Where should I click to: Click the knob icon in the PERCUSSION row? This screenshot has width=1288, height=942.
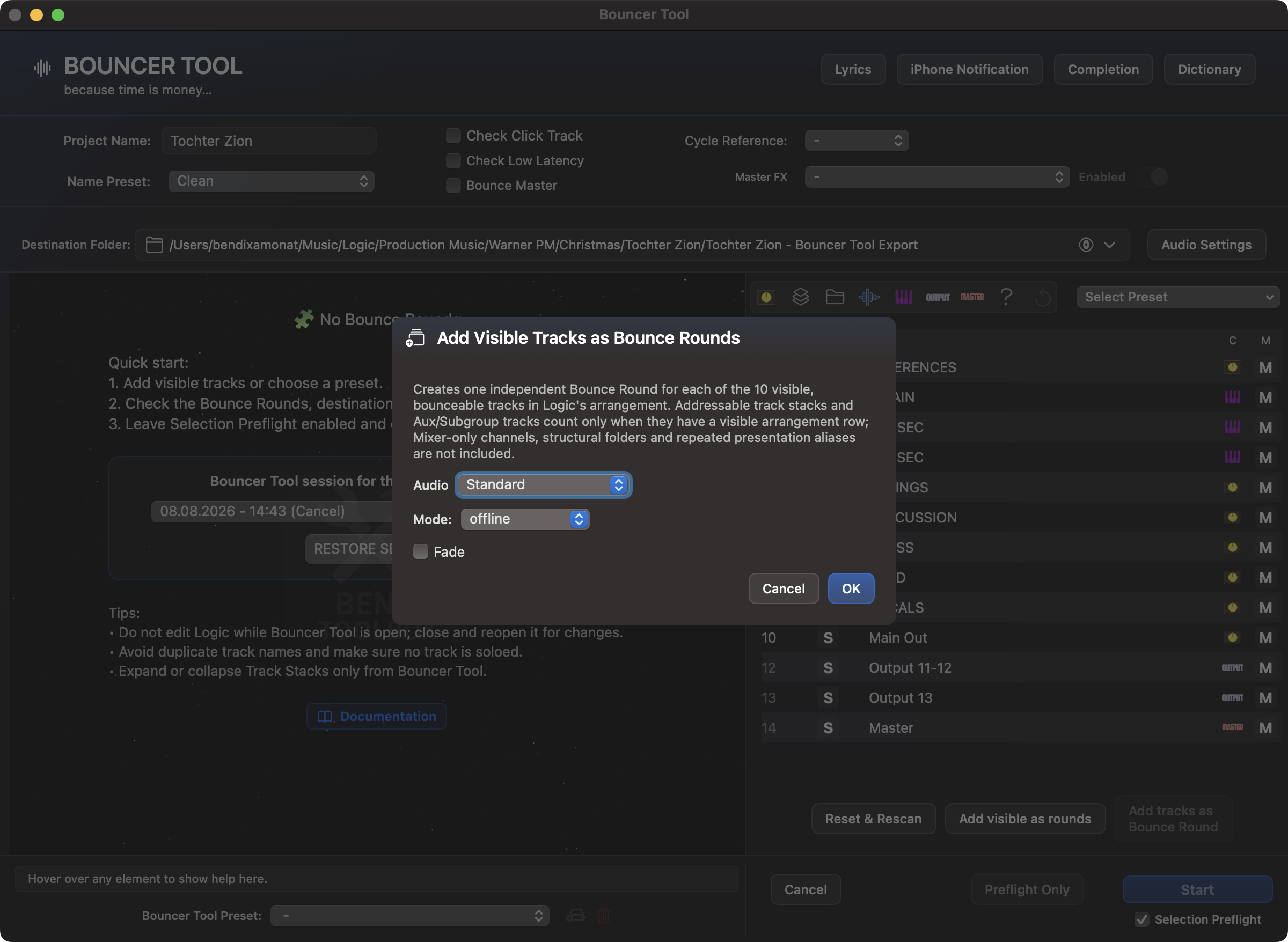pyautogui.click(x=1233, y=518)
